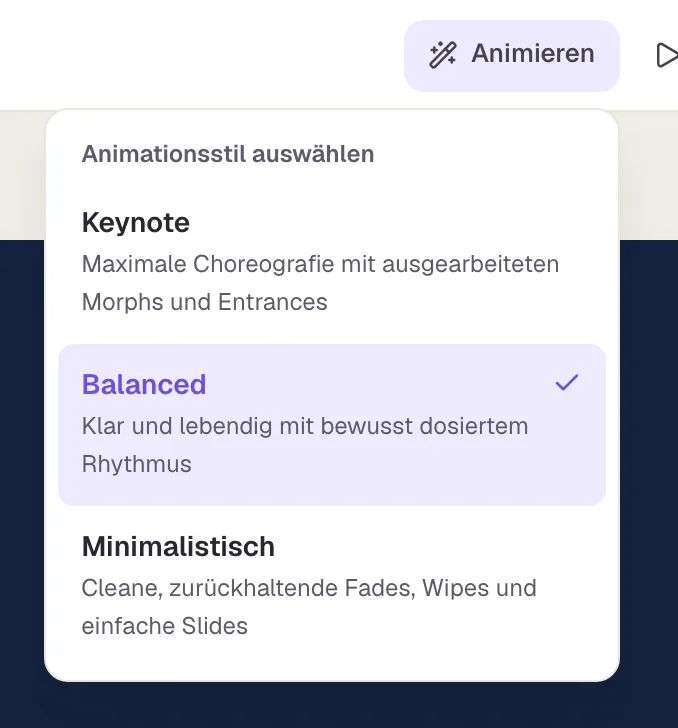Click the magic wand icon in Animieren
The image size is (678, 728).
pyautogui.click(x=443, y=55)
